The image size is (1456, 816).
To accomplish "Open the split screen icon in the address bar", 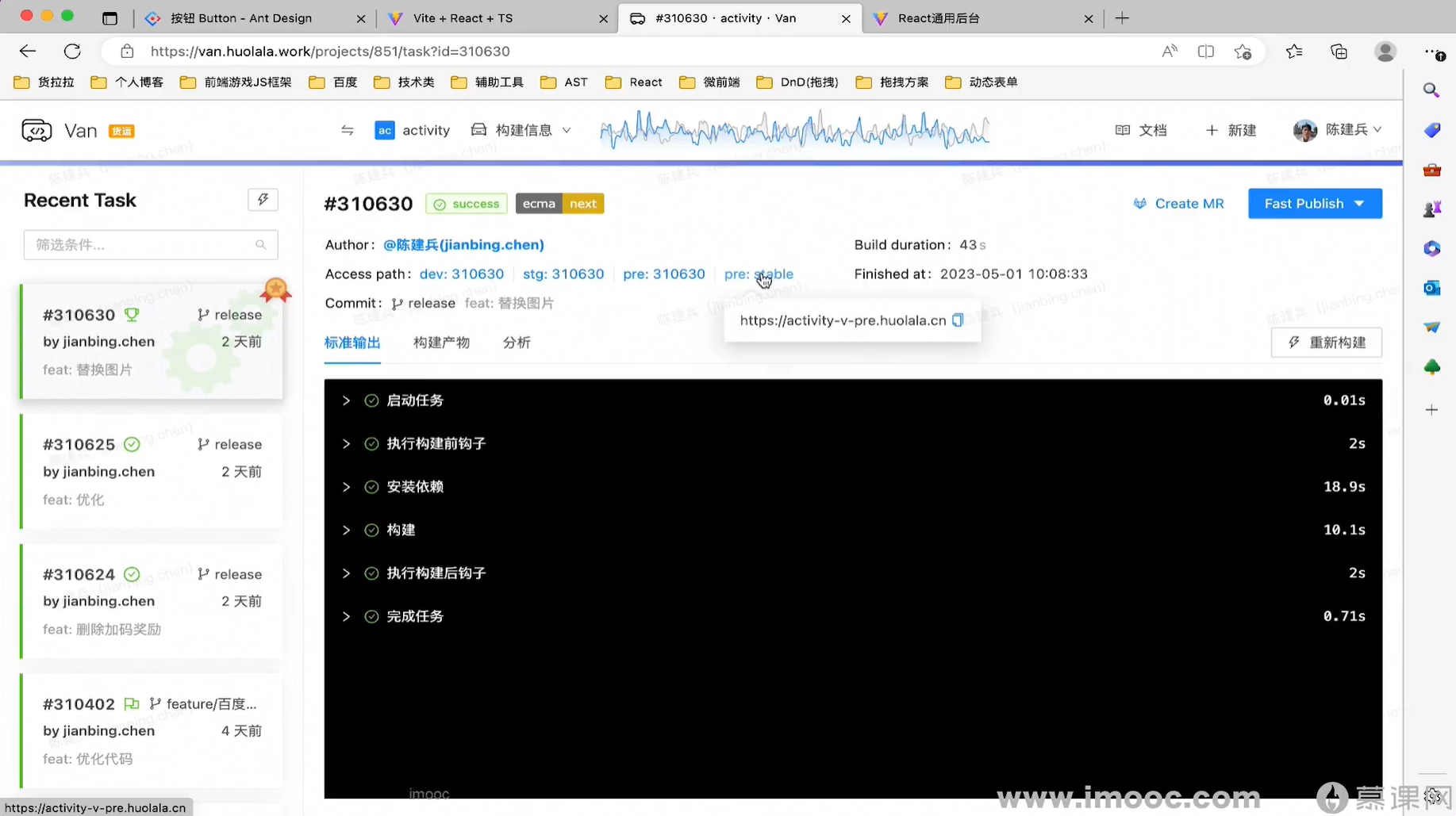I will coord(1206,52).
